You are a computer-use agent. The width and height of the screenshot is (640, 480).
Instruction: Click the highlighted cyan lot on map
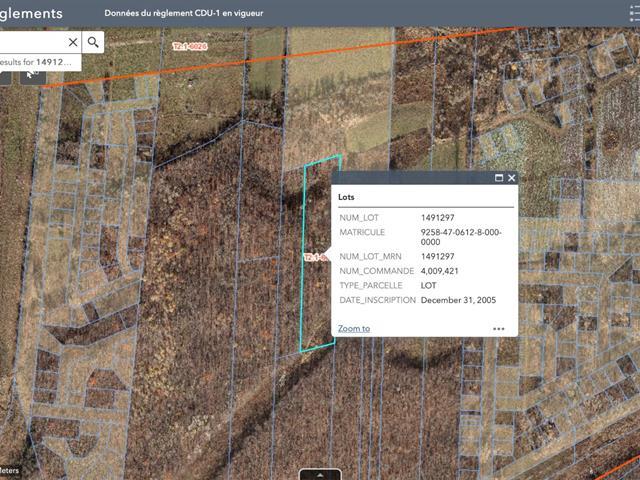pos(318,300)
